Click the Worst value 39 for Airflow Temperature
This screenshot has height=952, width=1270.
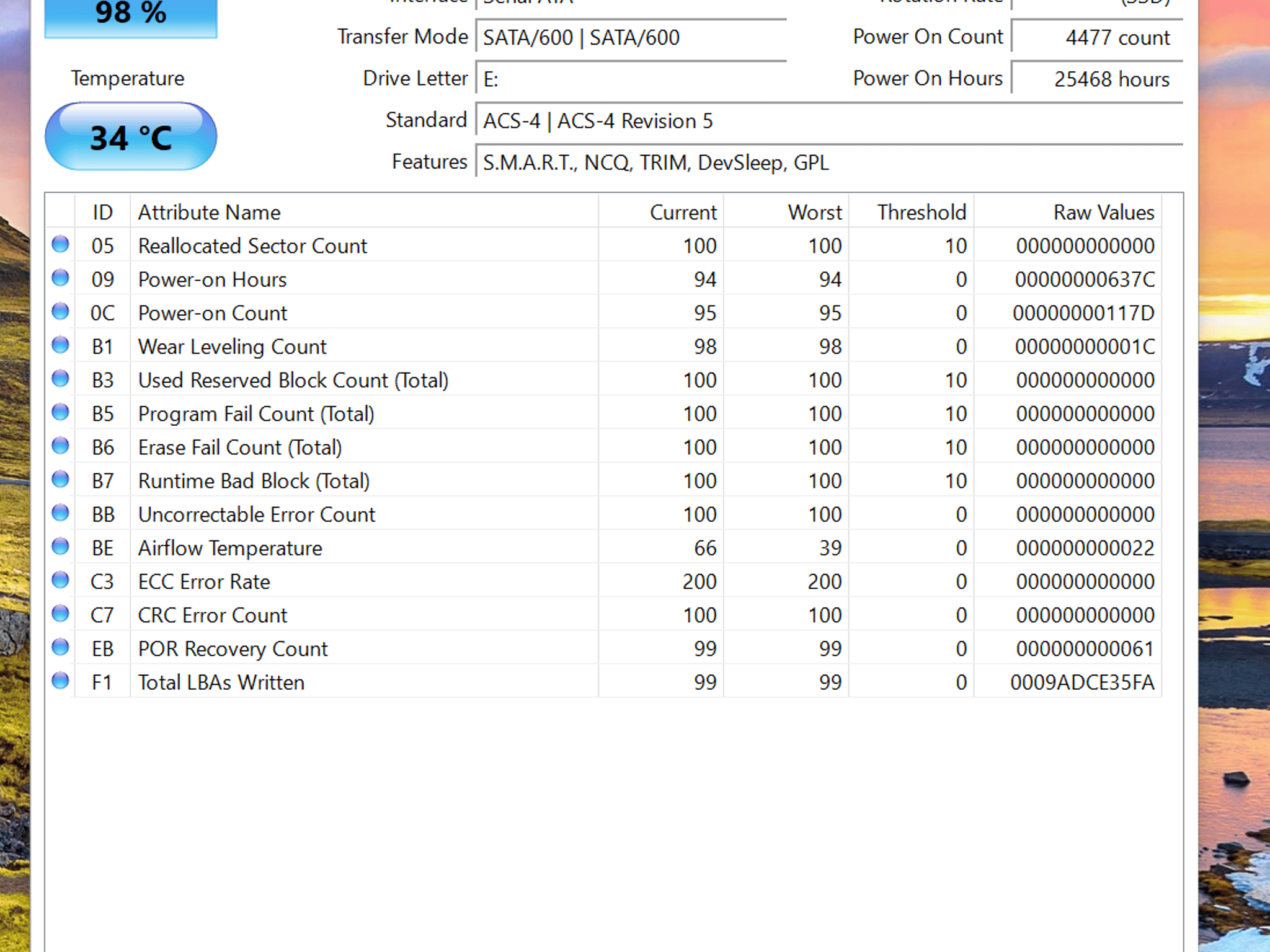[830, 549]
